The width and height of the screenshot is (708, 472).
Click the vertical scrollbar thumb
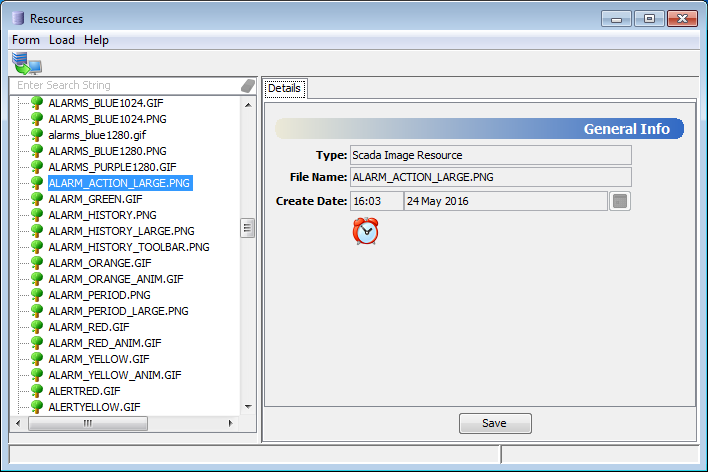(247, 228)
